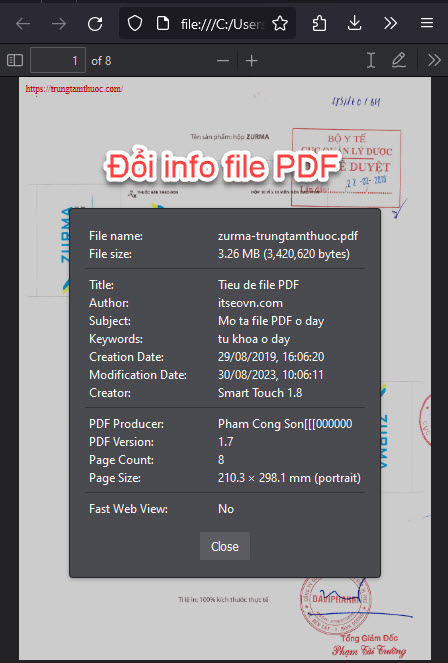The image size is (448, 663).
Task: Click the browser forward arrow
Action: (59, 24)
